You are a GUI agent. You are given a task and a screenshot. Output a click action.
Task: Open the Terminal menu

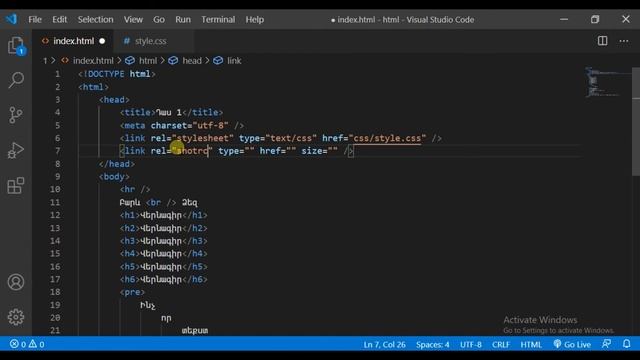pos(218,19)
